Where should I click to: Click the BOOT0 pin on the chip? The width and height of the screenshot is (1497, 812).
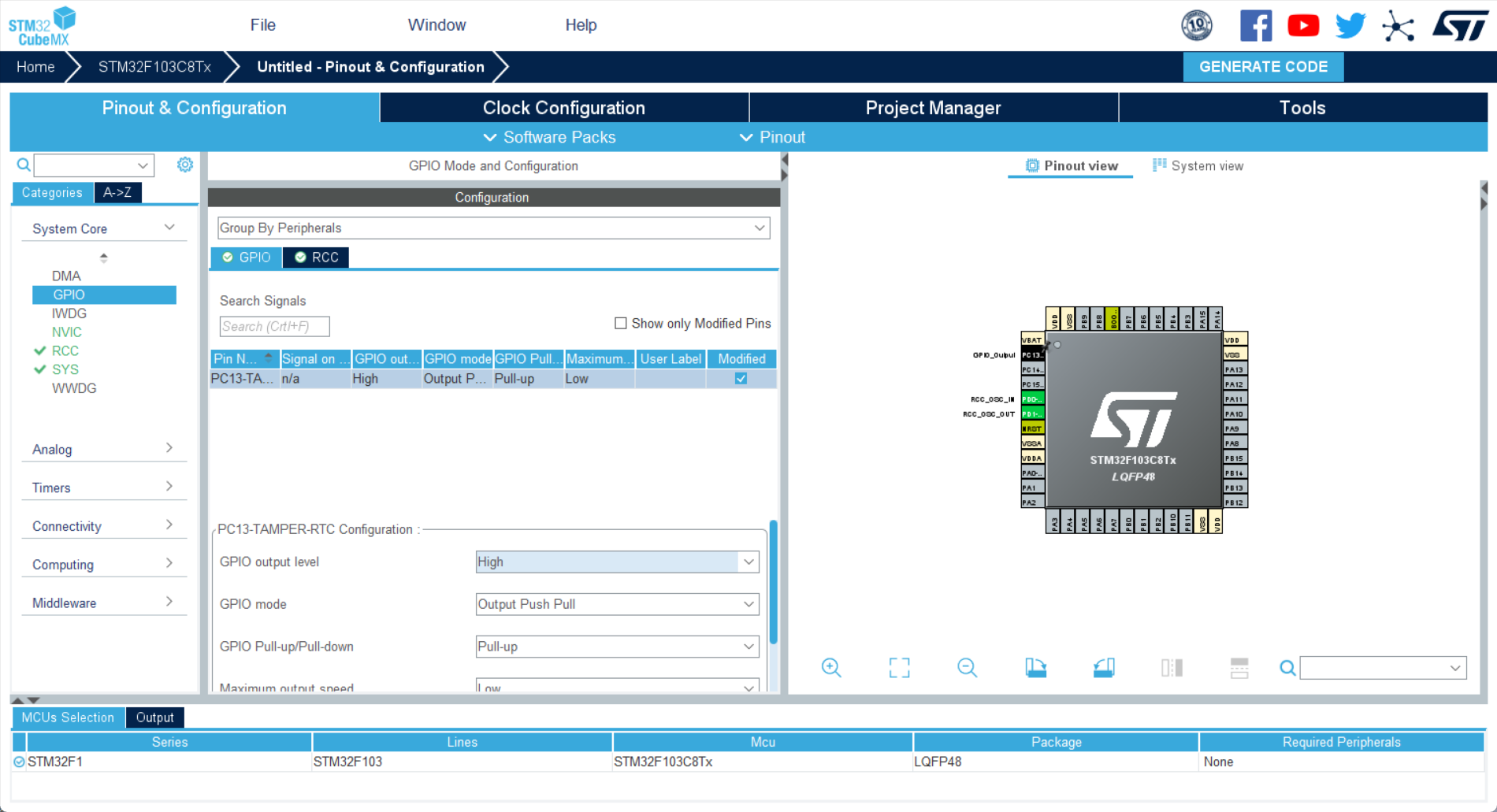[1113, 319]
